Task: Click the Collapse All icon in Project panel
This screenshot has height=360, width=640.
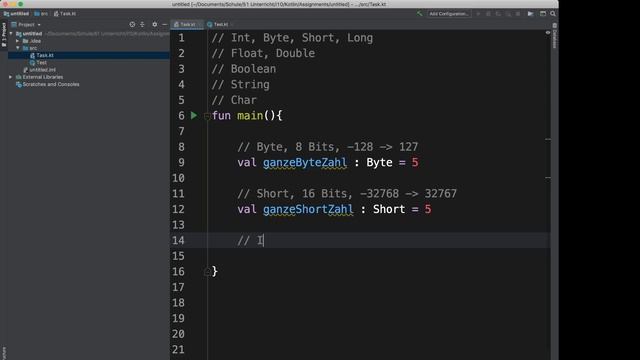Action: (142, 24)
